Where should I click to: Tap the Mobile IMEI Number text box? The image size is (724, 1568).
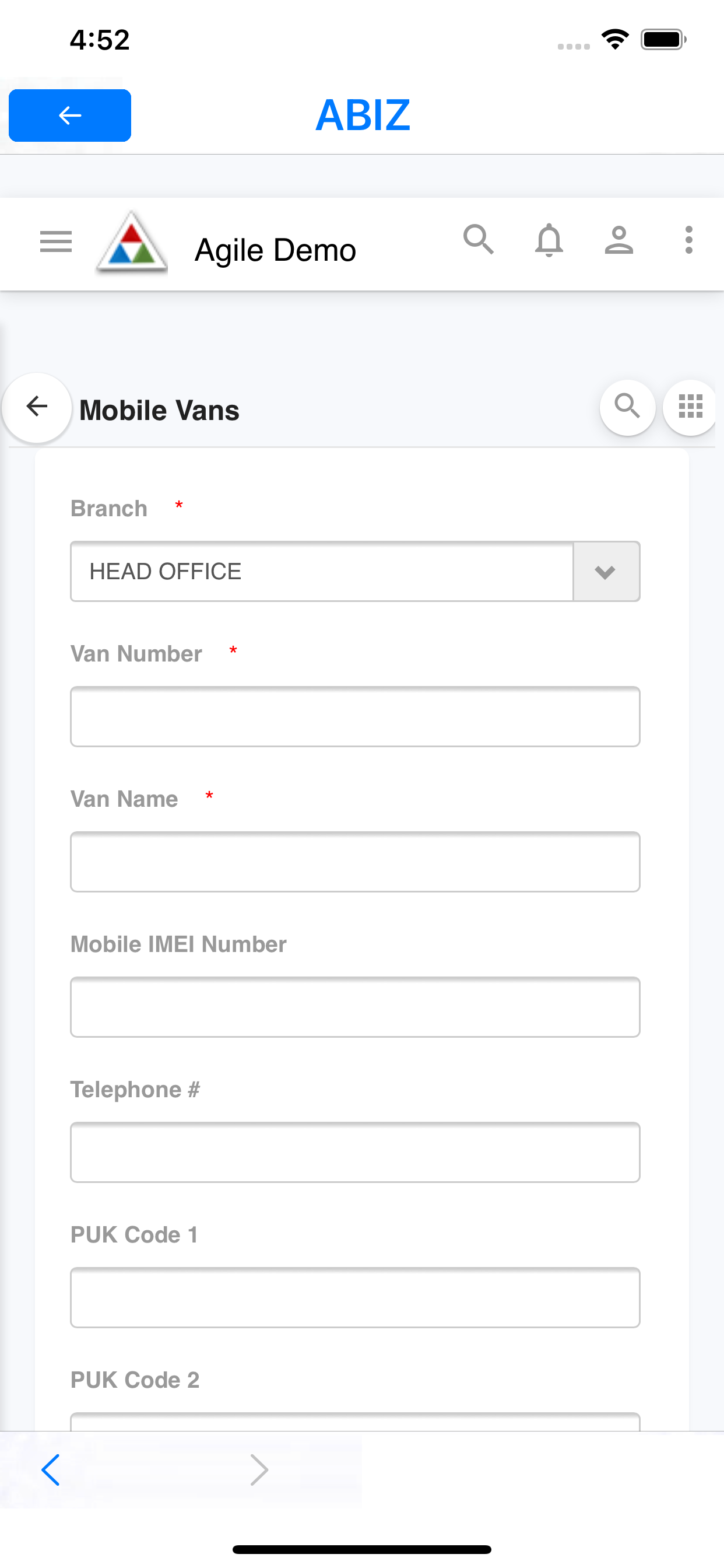coord(354,1007)
